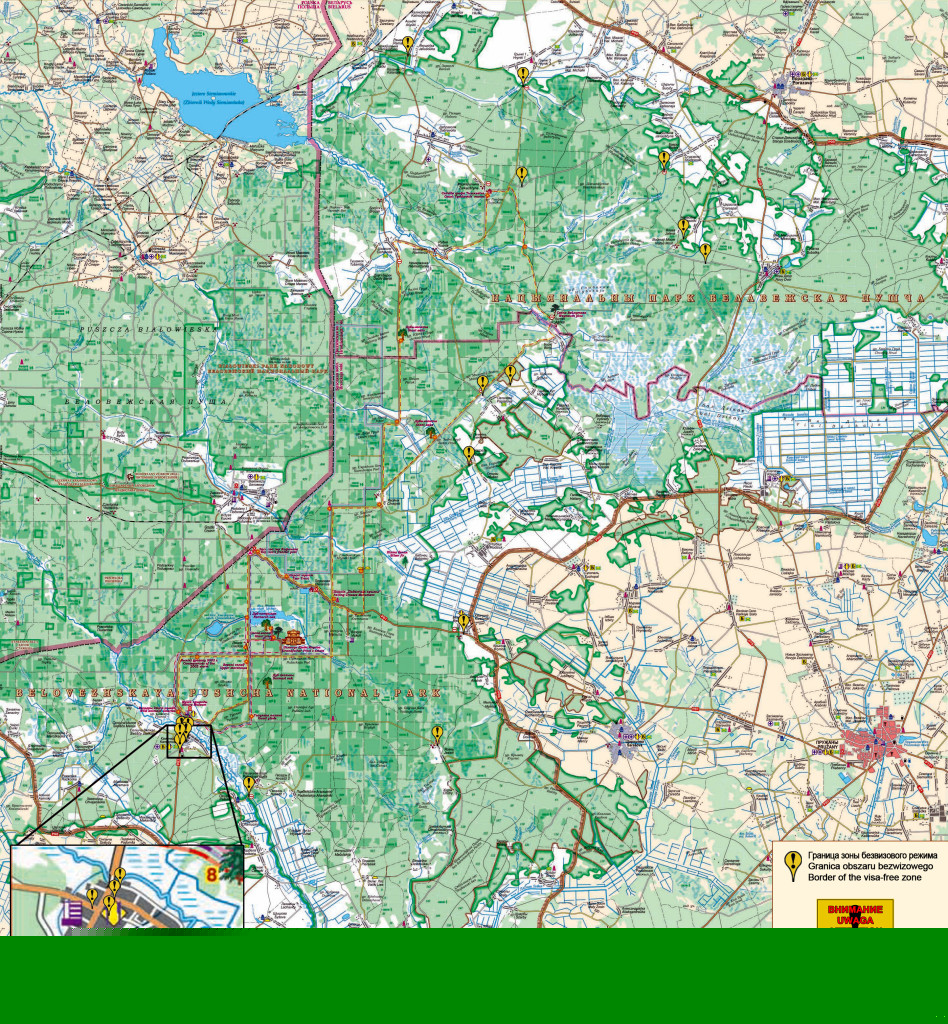This screenshot has width=948, height=1024.
Task: Click the yellow pin directly right of the inset callout
Action: [x=249, y=783]
